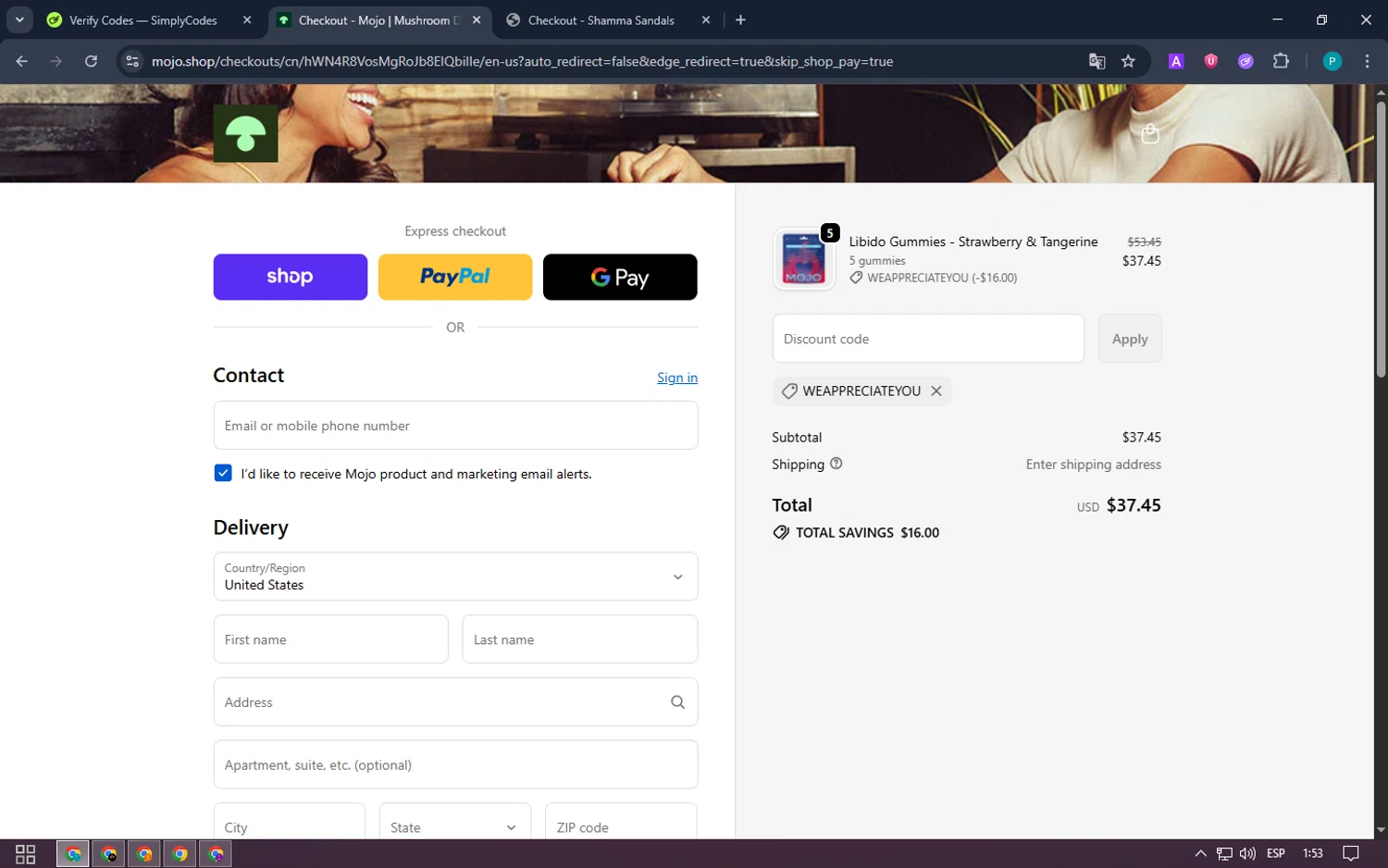Remove the WEAPPRECIATEYOU discount code
This screenshot has width=1388, height=868.
coord(936,391)
